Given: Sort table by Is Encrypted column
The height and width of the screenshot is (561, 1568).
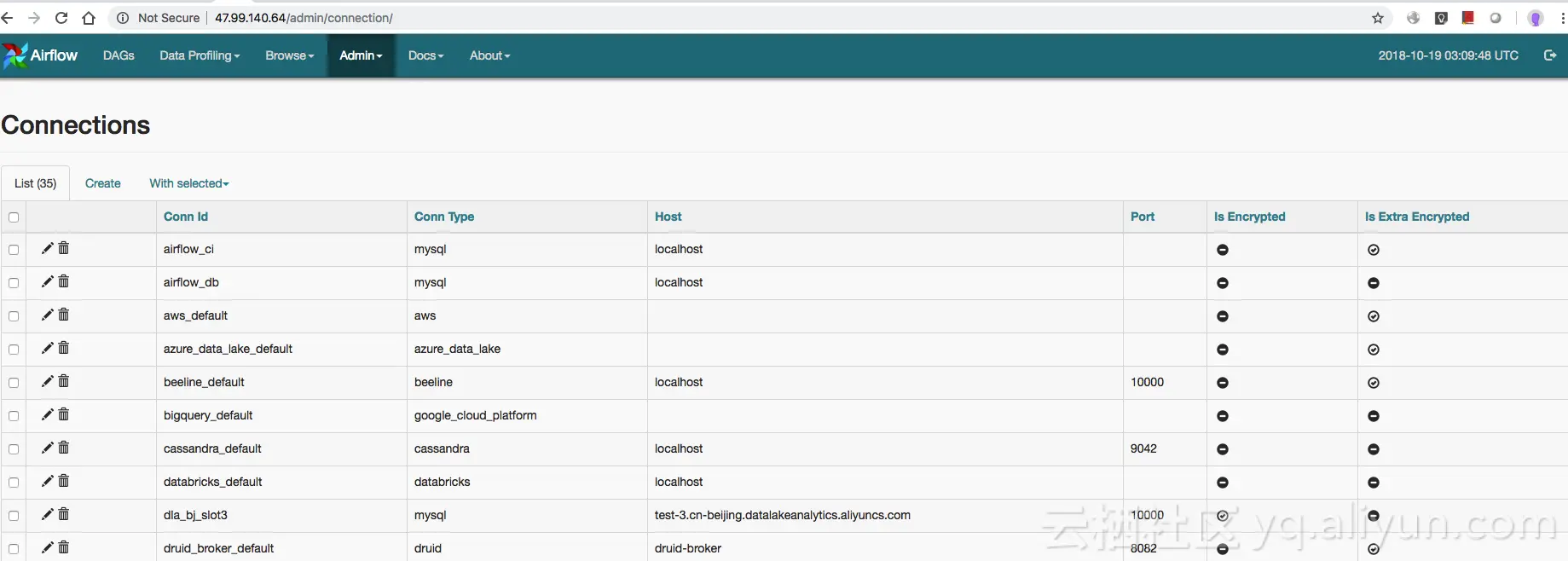Looking at the screenshot, I should click(1249, 217).
